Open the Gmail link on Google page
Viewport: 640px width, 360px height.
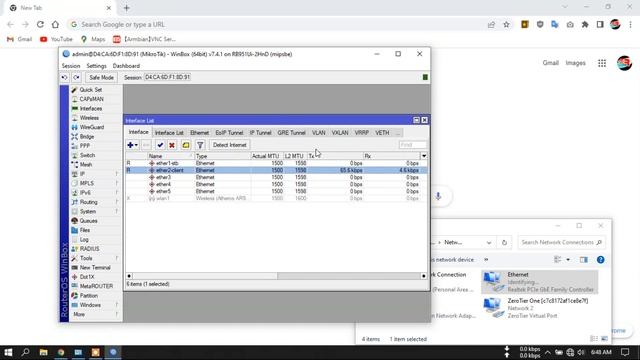(550, 63)
